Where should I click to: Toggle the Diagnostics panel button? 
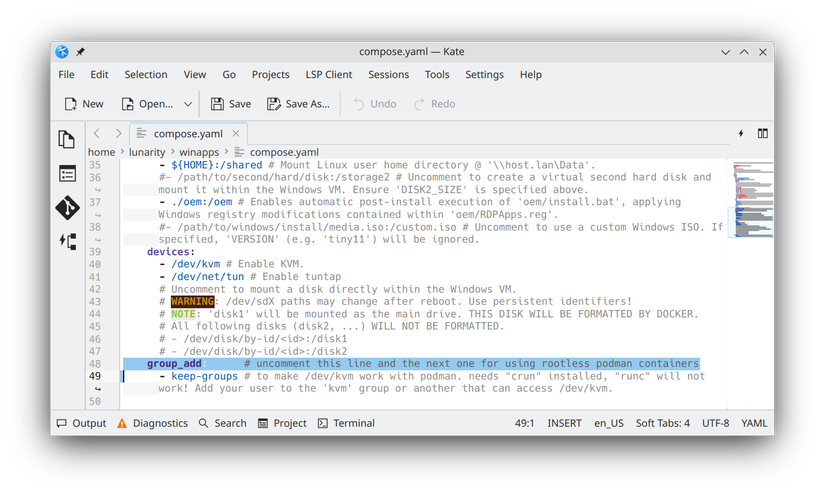click(152, 423)
